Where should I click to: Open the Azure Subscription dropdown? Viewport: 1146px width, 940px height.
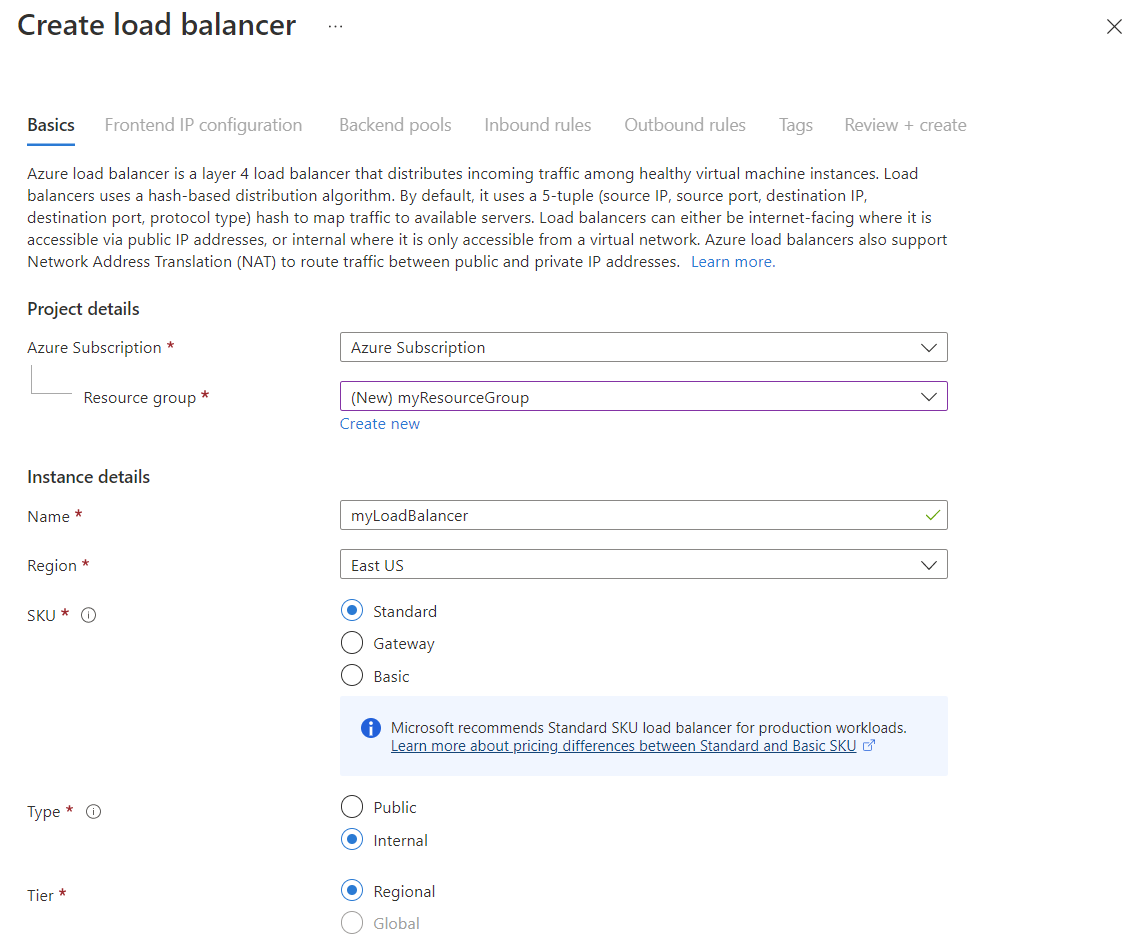643,347
